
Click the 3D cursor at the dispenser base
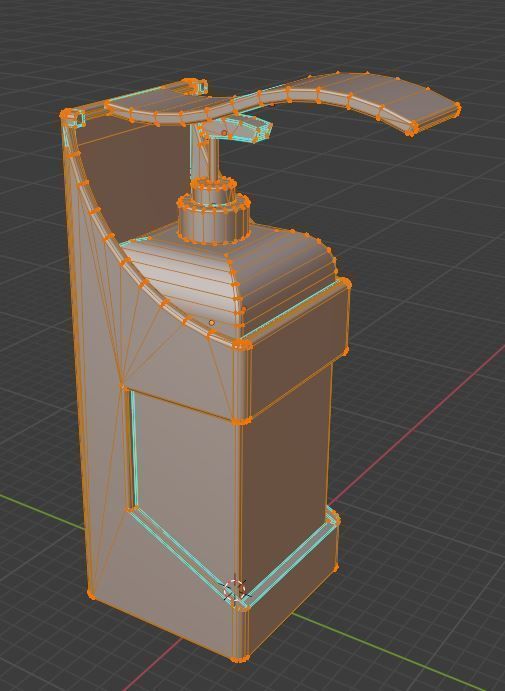point(235,590)
